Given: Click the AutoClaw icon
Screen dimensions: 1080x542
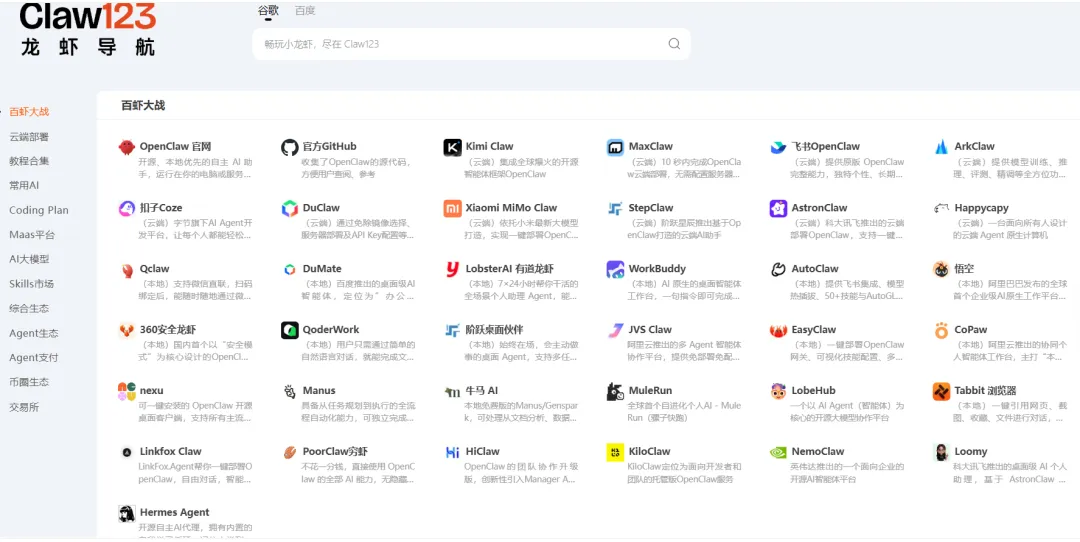Looking at the screenshot, I should pyautogui.click(x=778, y=269).
